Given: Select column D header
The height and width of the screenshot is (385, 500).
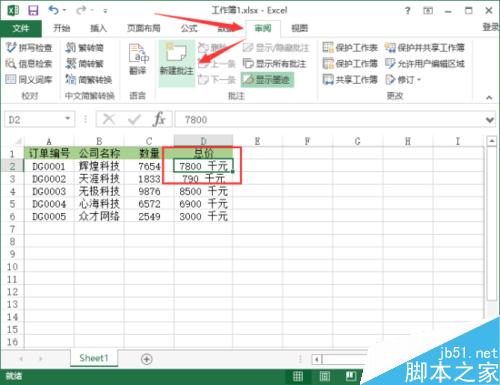Looking at the screenshot, I should coord(203,141).
